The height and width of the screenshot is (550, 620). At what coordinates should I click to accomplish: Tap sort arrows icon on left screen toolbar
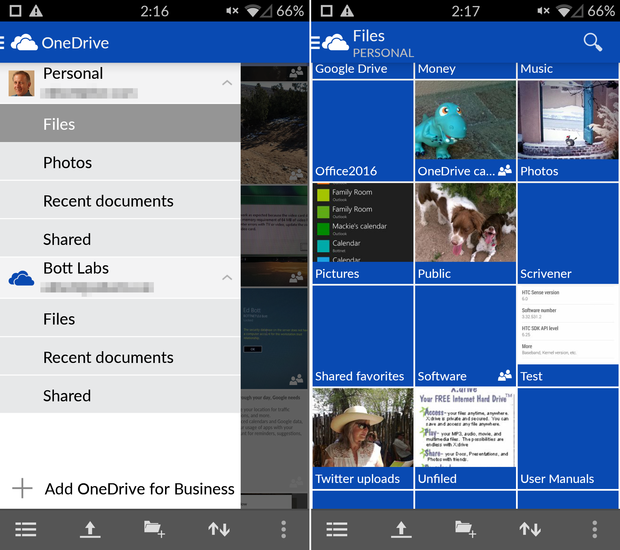[219, 529]
